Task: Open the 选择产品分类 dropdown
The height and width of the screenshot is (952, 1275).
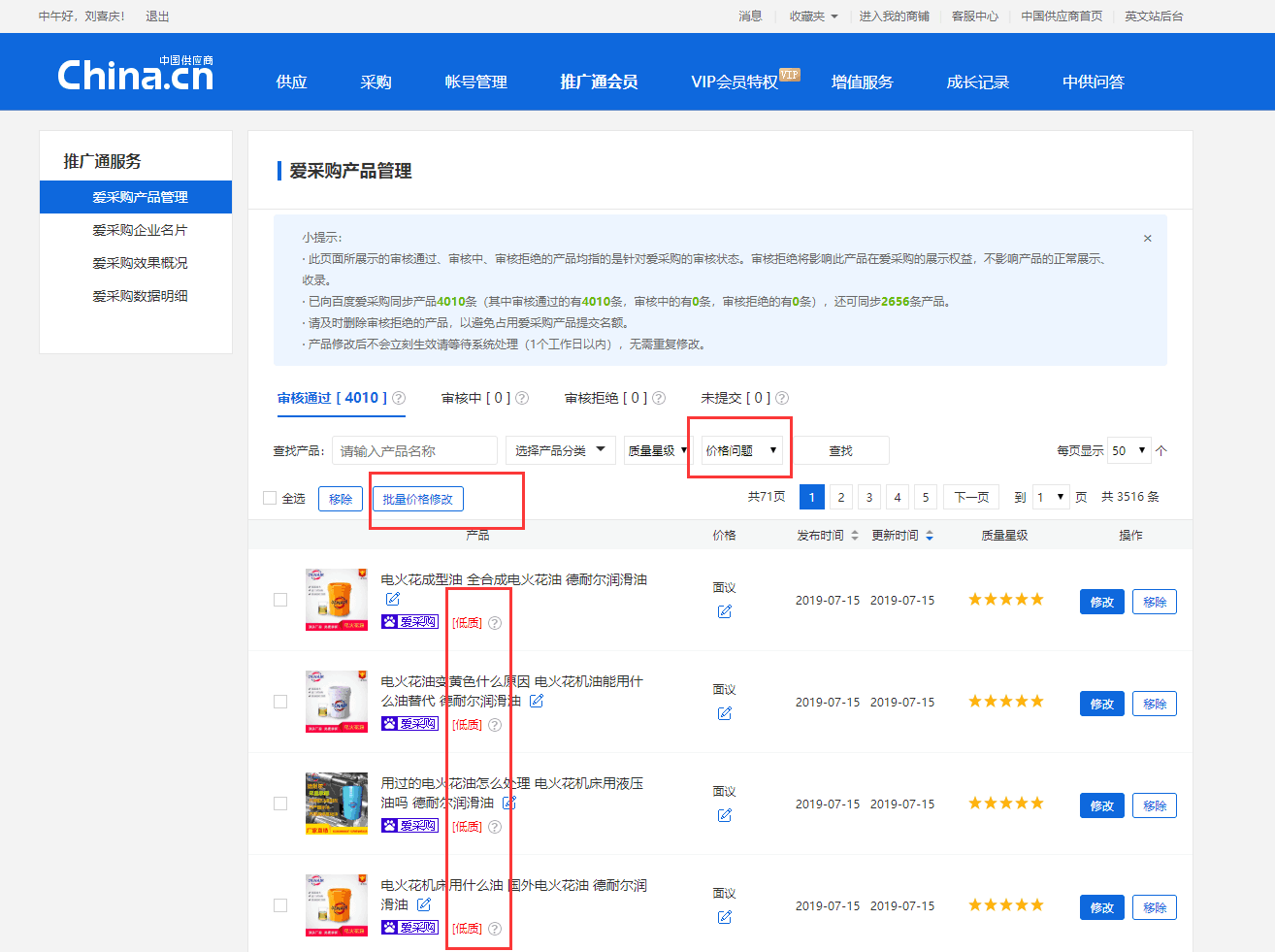Action: point(560,450)
